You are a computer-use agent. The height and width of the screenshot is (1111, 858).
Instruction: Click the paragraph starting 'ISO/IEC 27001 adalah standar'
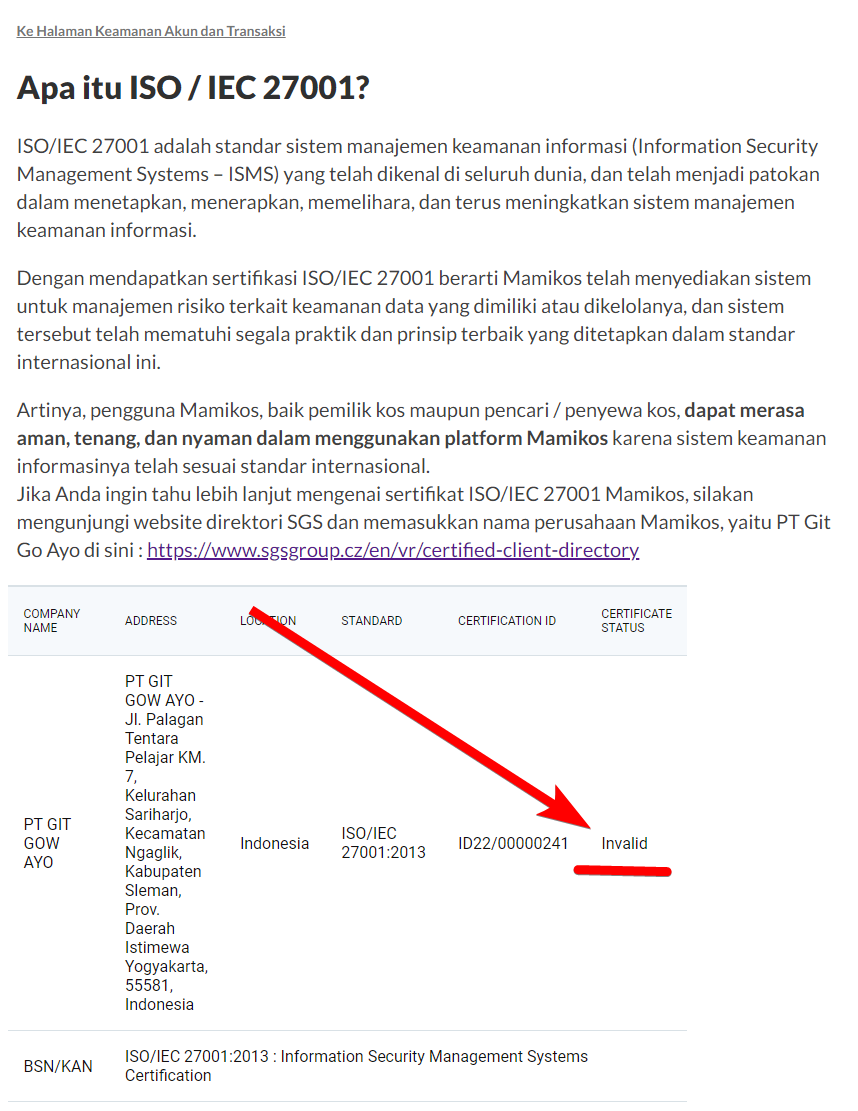click(418, 188)
